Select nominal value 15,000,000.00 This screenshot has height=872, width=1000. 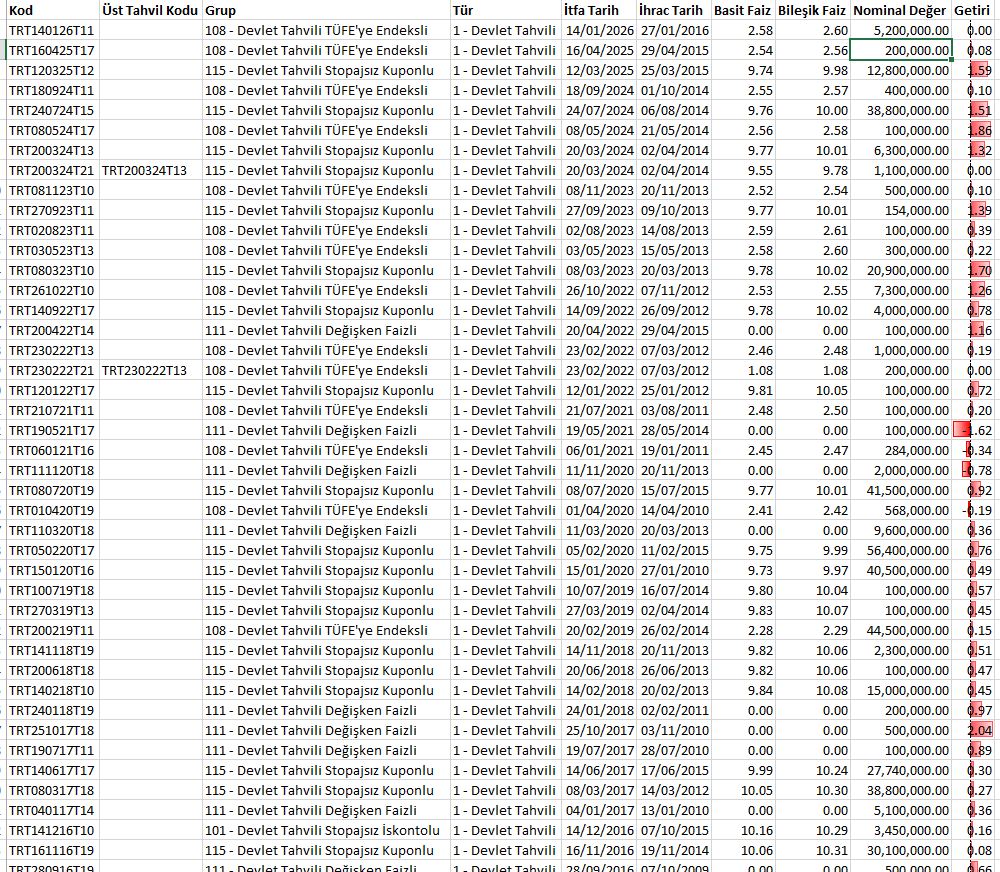pyautogui.click(x=901, y=691)
